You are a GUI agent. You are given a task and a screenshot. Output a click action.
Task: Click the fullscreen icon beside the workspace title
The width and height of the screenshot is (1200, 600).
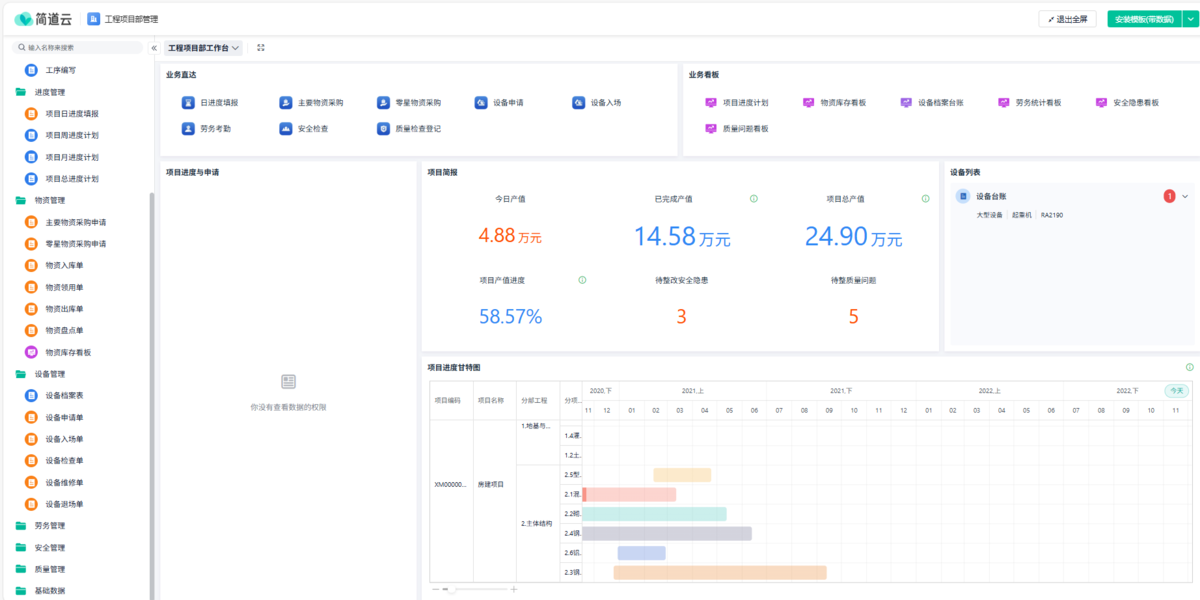(x=261, y=47)
